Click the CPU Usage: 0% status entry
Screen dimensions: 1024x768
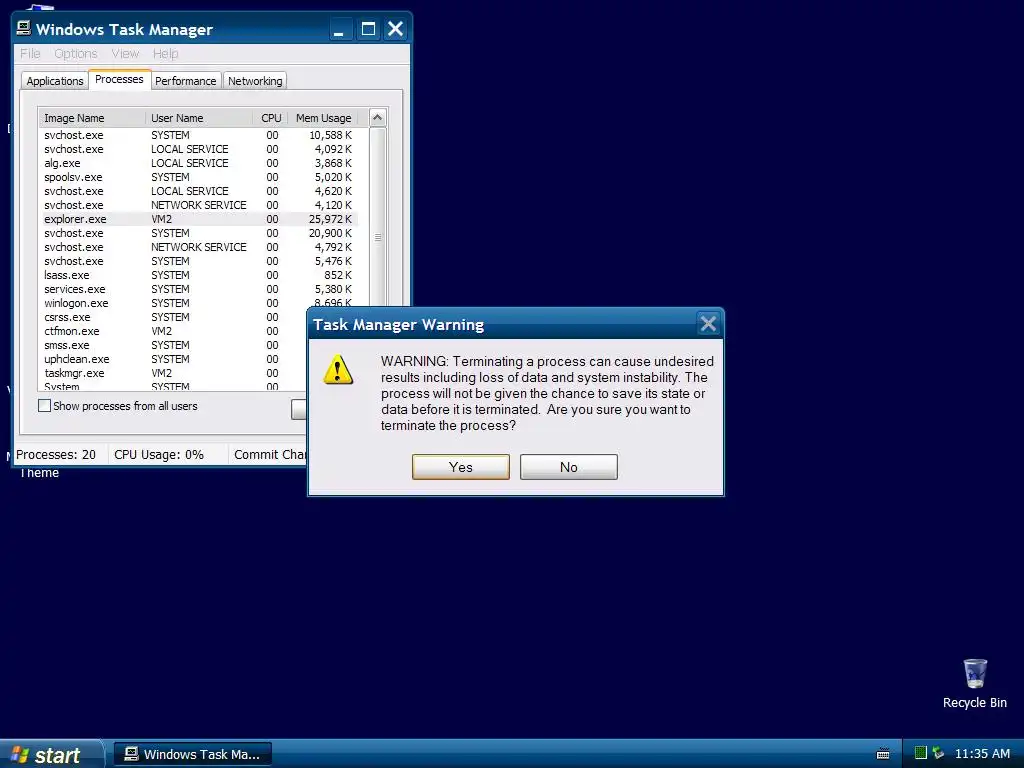pos(159,455)
